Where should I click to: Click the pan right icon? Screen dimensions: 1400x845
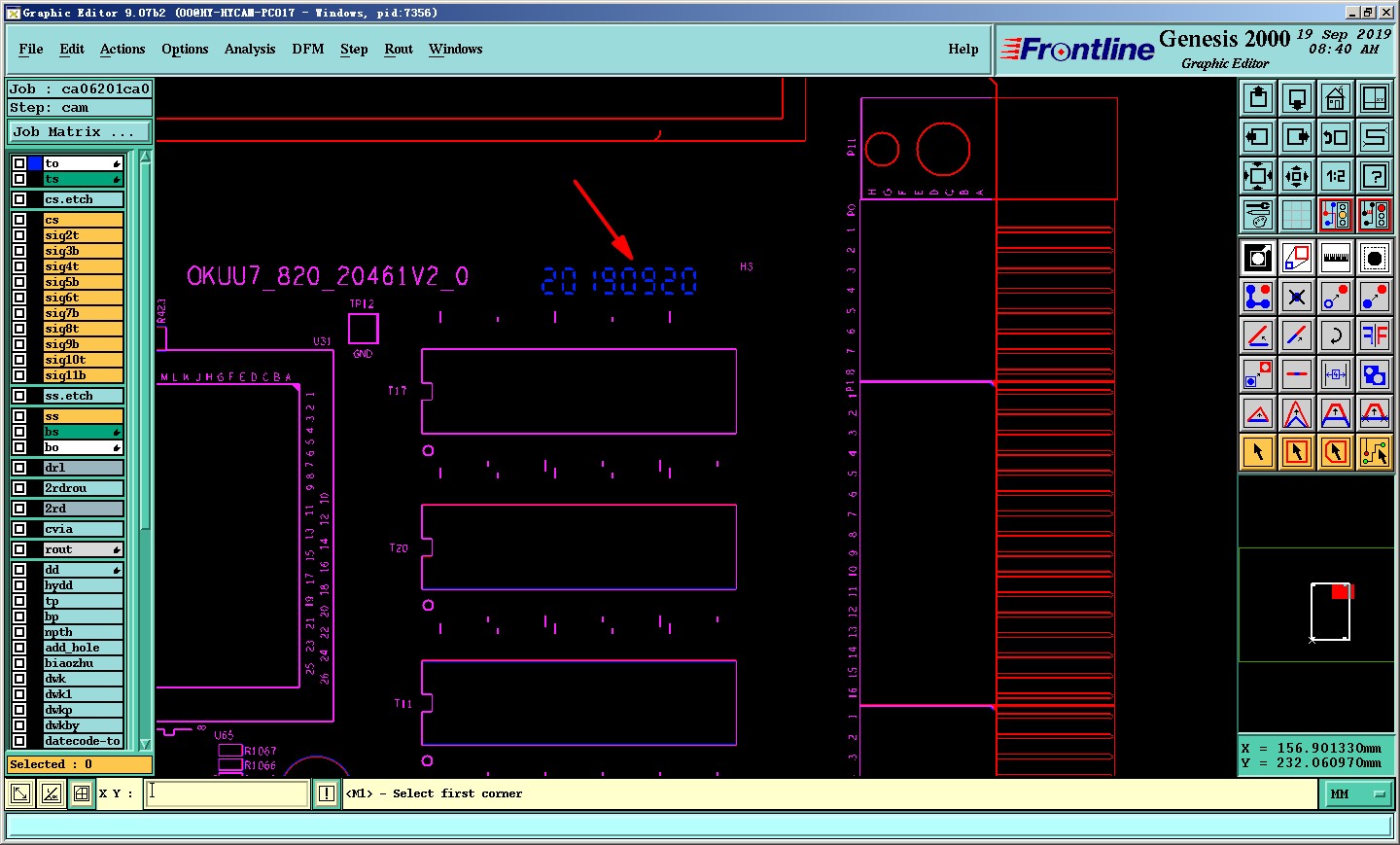click(1297, 137)
